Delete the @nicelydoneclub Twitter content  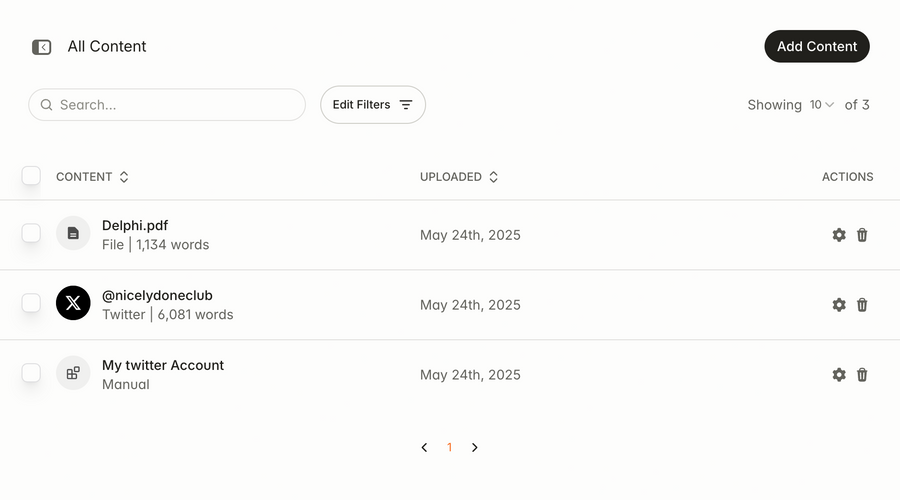pyautogui.click(x=862, y=305)
